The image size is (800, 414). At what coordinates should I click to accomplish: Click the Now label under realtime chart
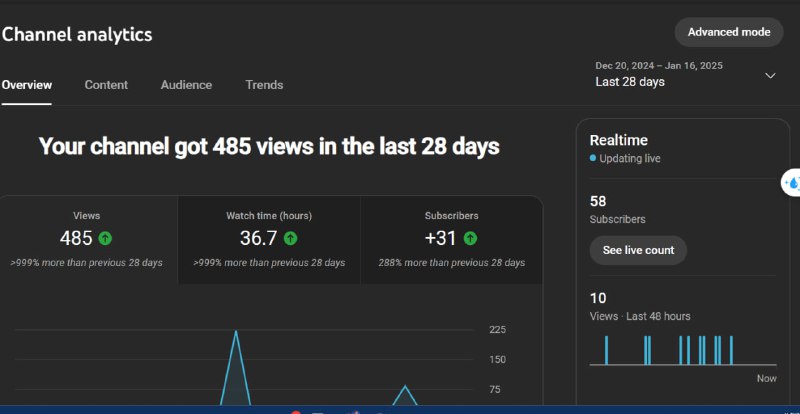pos(767,378)
